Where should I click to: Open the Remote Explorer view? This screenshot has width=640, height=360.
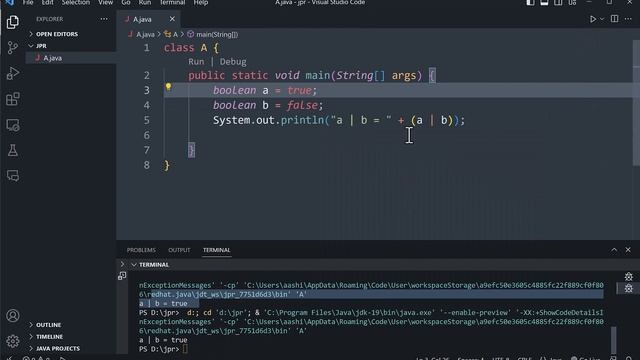tap(13, 125)
